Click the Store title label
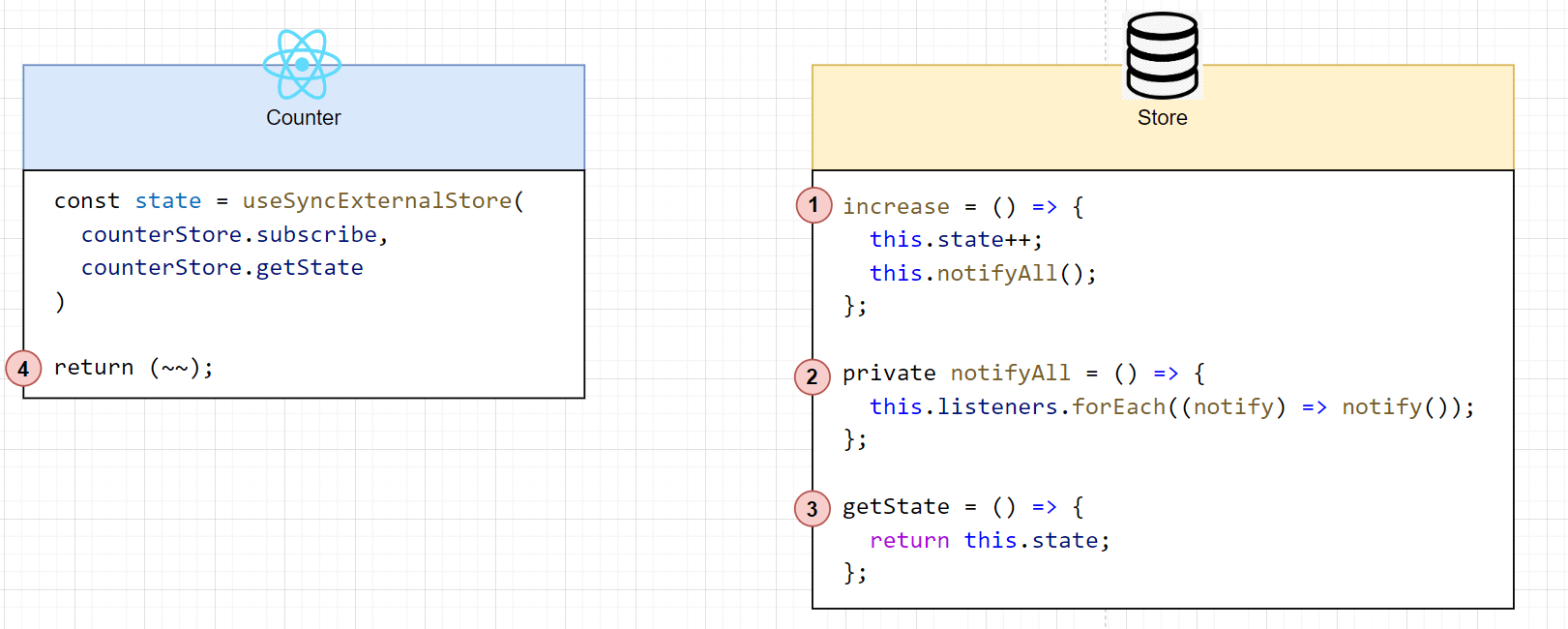The image size is (1568, 629). point(1162,118)
